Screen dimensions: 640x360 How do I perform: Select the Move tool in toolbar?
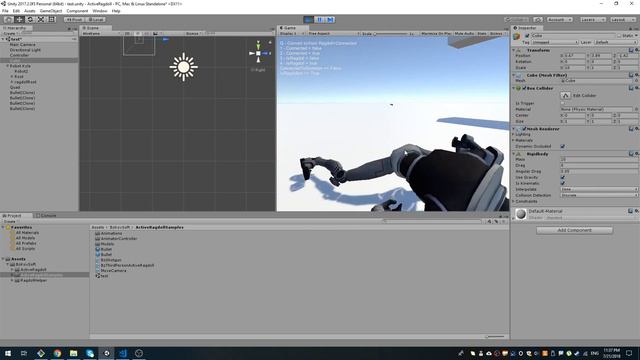[19, 20]
